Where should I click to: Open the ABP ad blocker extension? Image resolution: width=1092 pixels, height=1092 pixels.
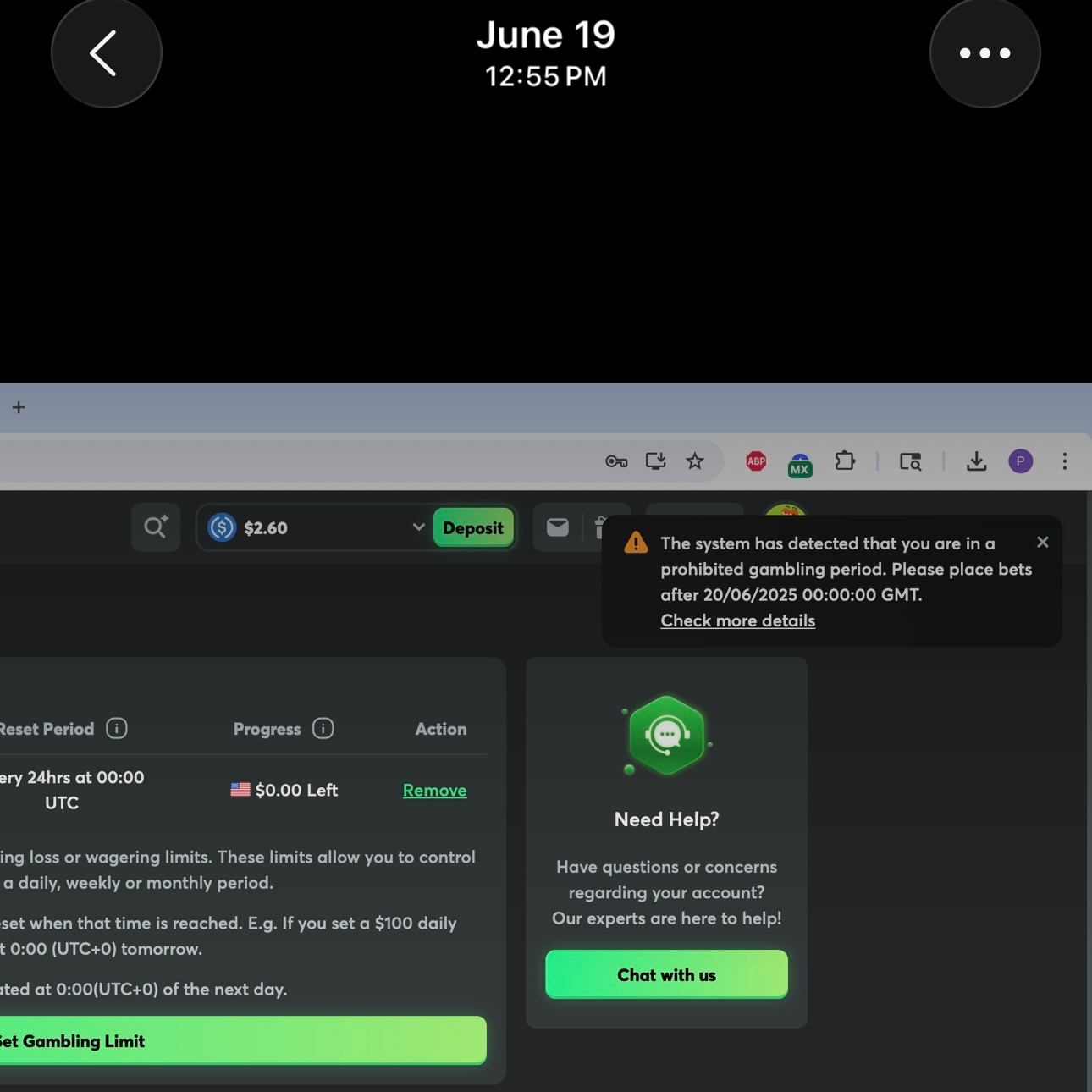pos(756,461)
